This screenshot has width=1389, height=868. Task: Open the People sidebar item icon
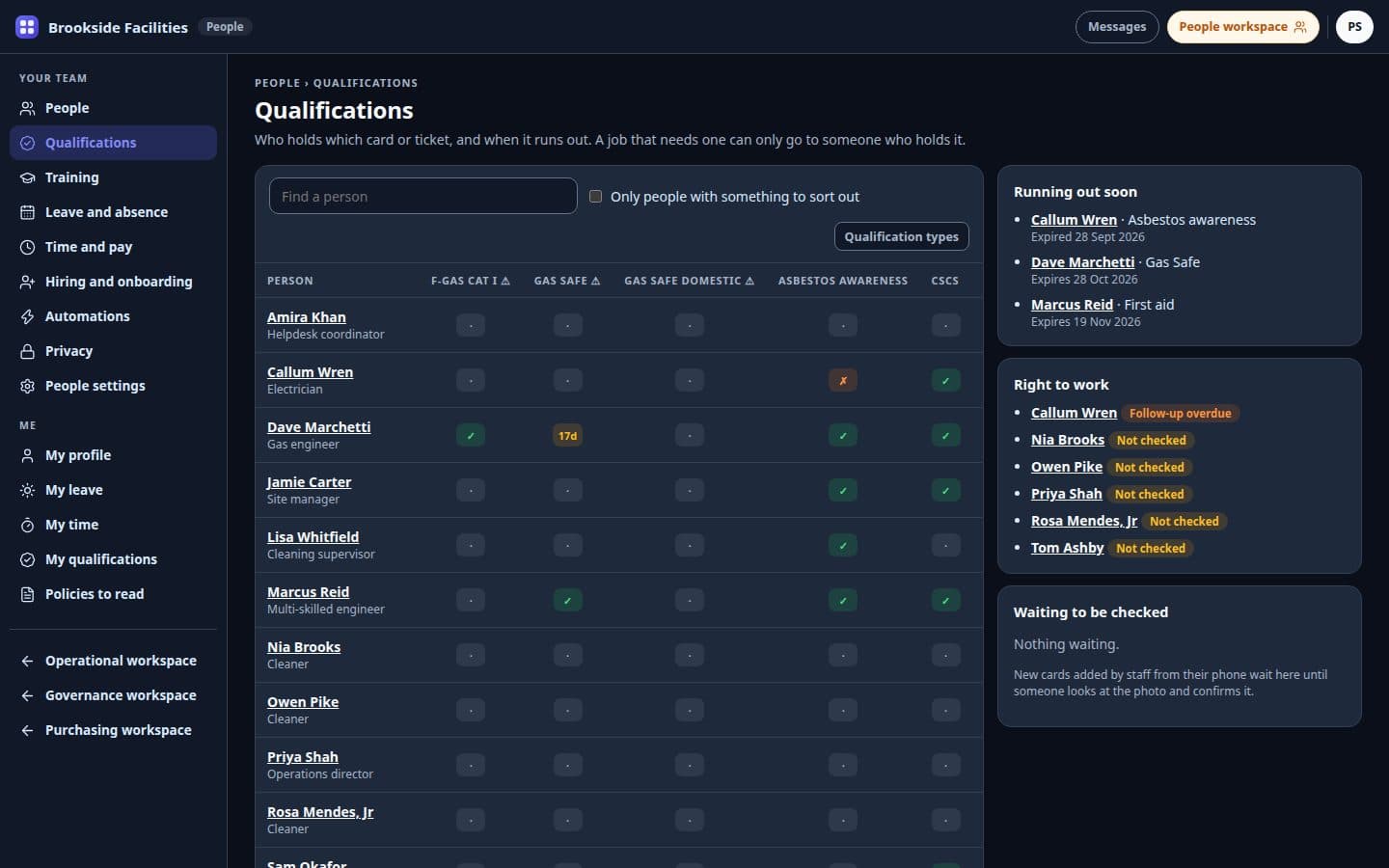(27, 108)
